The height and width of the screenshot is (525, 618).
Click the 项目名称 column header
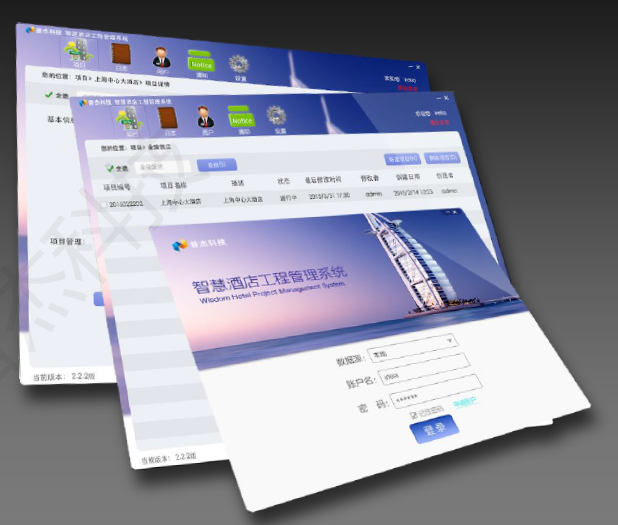click(x=173, y=185)
